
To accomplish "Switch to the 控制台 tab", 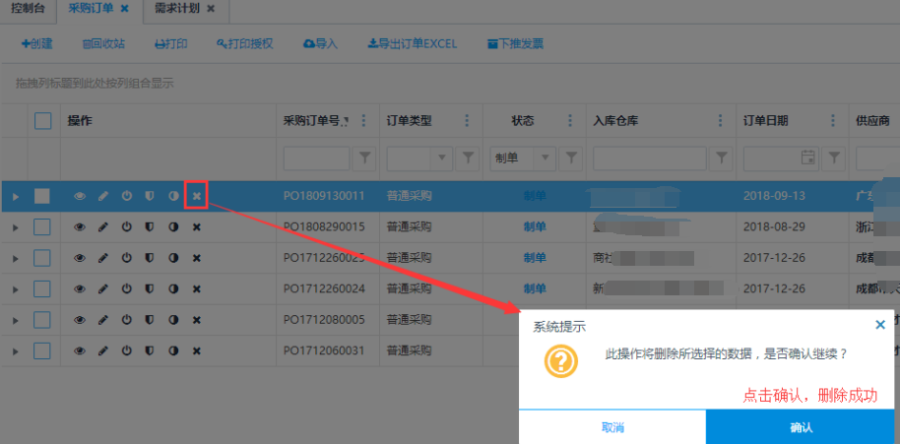I will [x=28, y=9].
